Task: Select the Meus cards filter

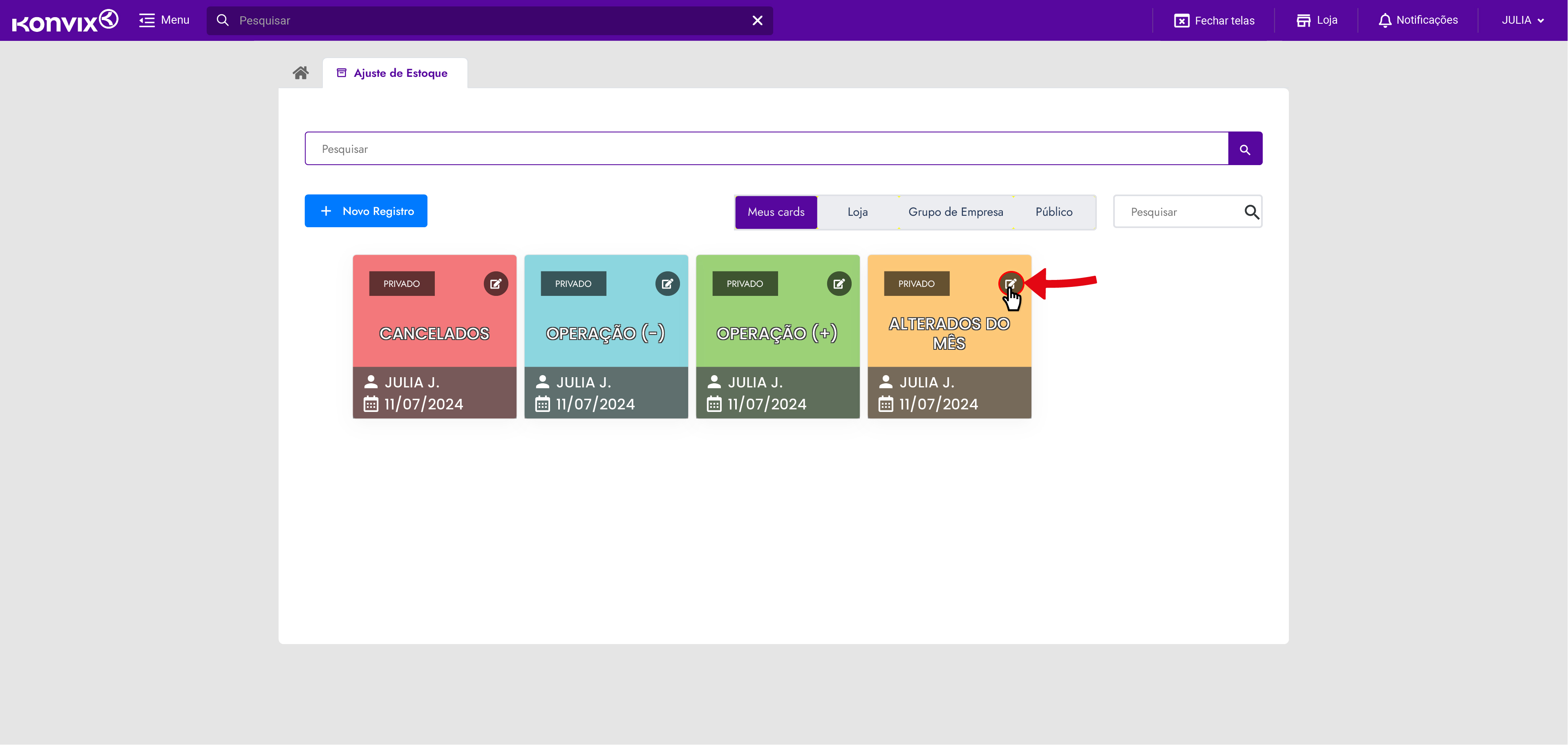Action: pyautogui.click(x=776, y=212)
